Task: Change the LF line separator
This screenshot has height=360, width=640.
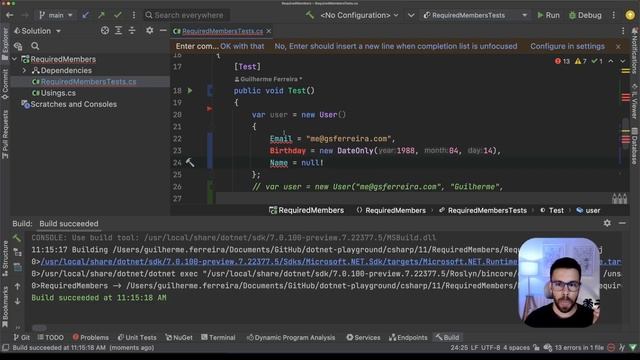Action: 474,348
